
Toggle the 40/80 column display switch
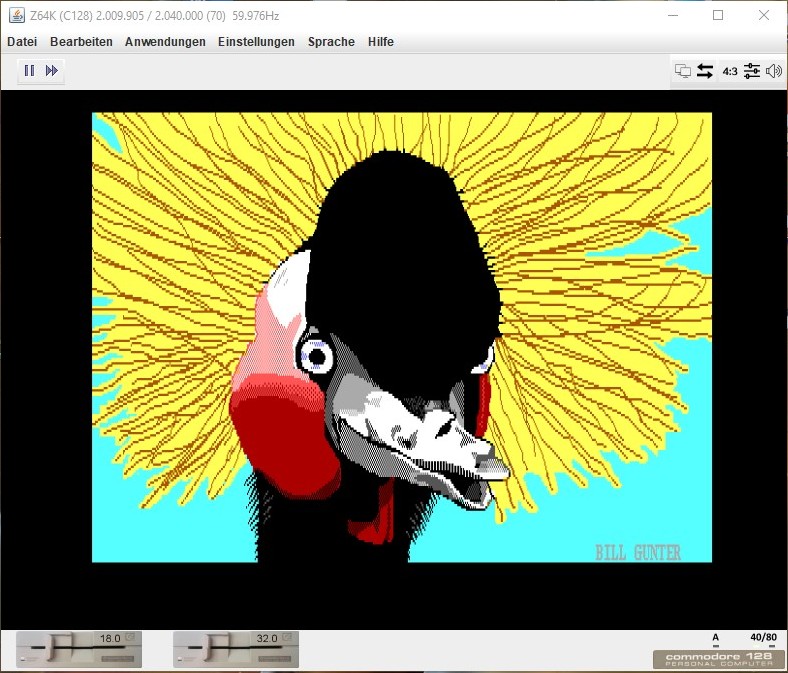pos(763,638)
